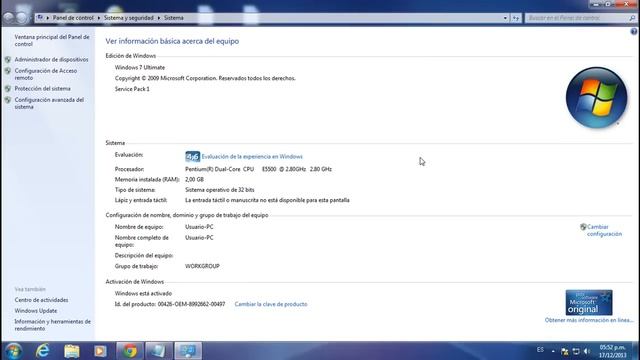This screenshot has height=360, width=640.
Task: Click the volume speaker tray icon
Action: [587, 351]
